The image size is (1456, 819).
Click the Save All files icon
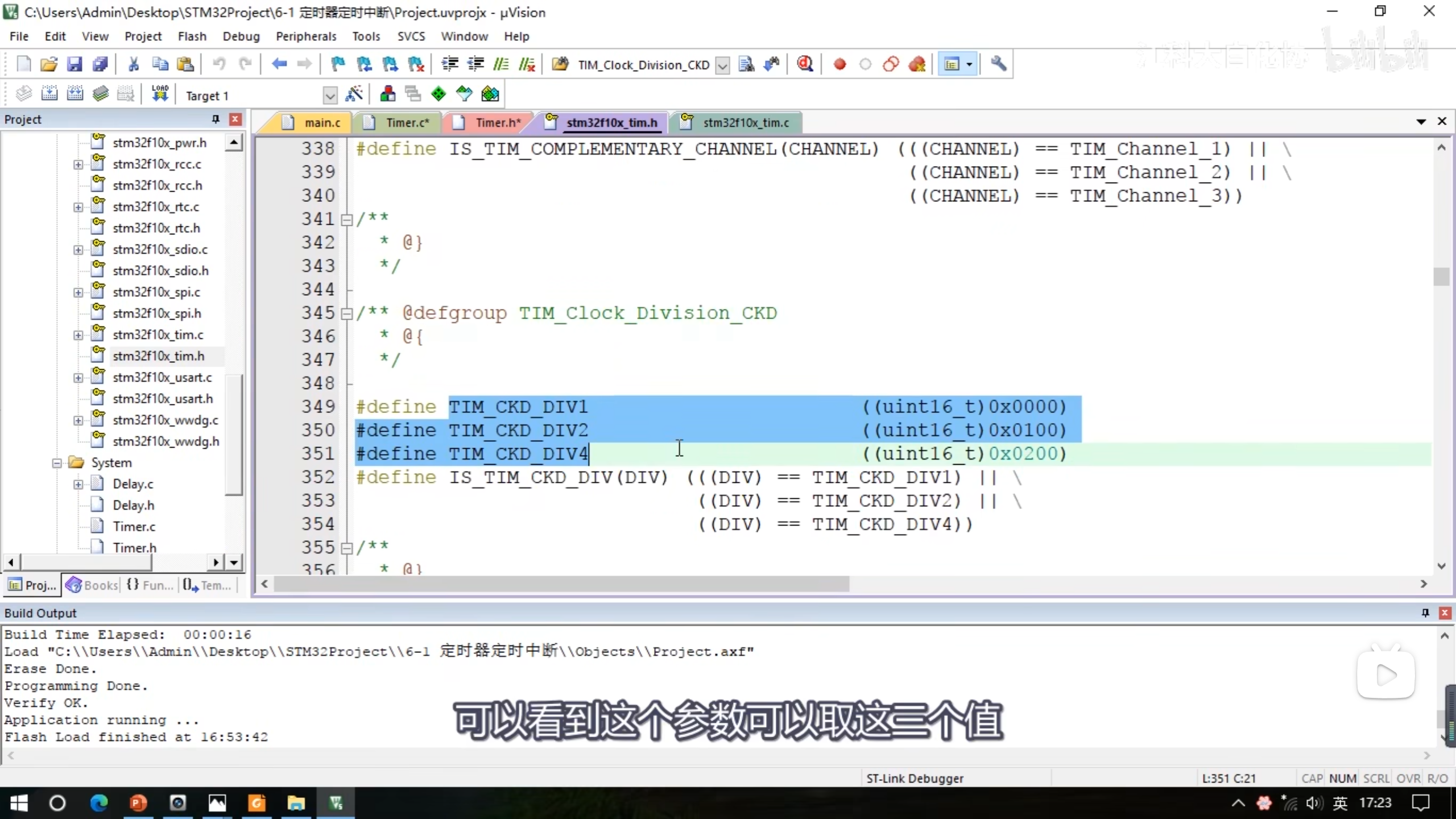(x=100, y=64)
